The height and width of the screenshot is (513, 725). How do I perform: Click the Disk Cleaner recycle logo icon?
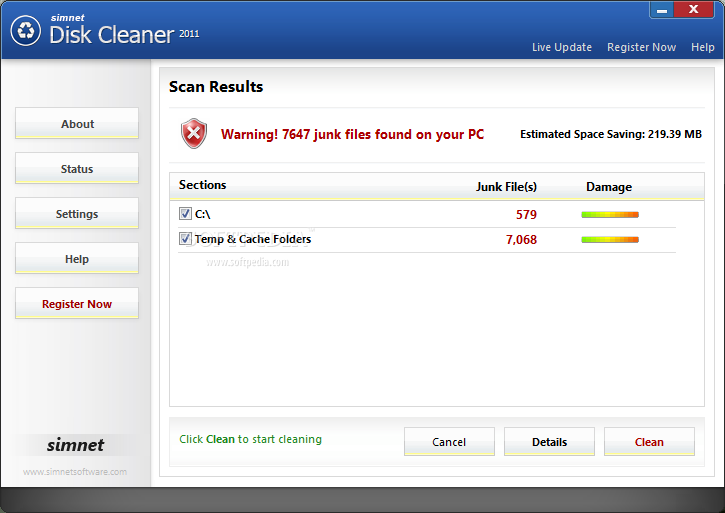[x=26, y=31]
